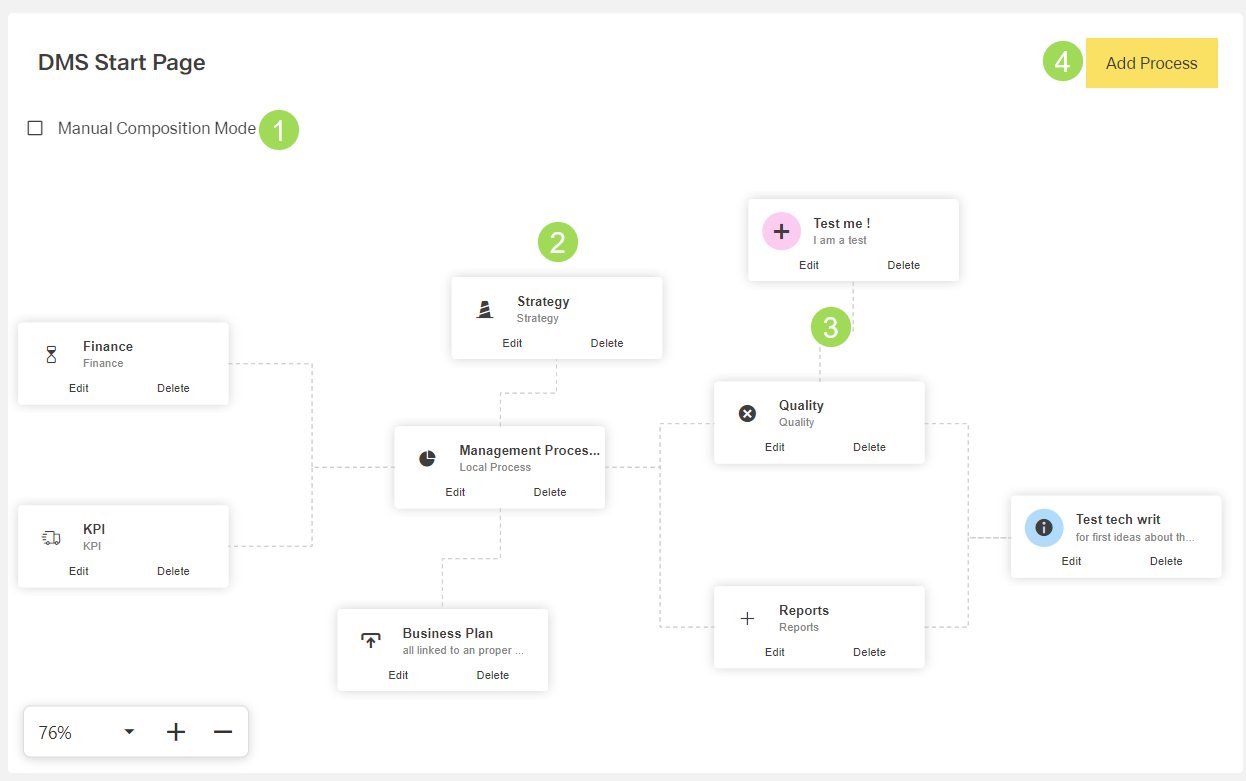The height and width of the screenshot is (781, 1246).
Task: Enable Manual Composition Mode checkbox
Action: click(x=35, y=128)
